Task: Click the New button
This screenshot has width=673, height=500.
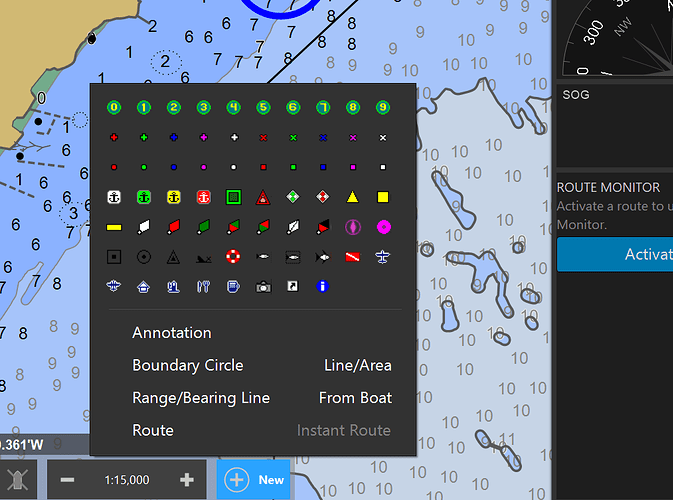Action: click(253, 480)
